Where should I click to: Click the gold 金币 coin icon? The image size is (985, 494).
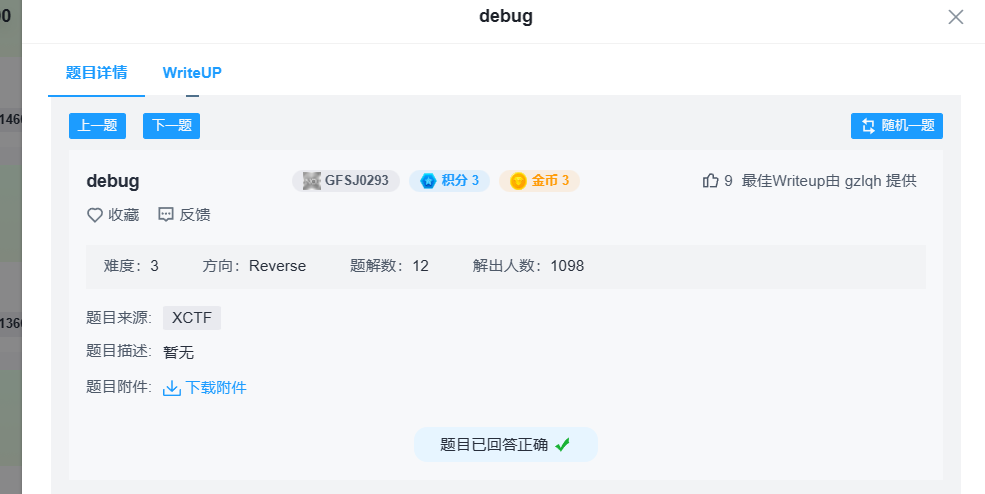tap(518, 181)
